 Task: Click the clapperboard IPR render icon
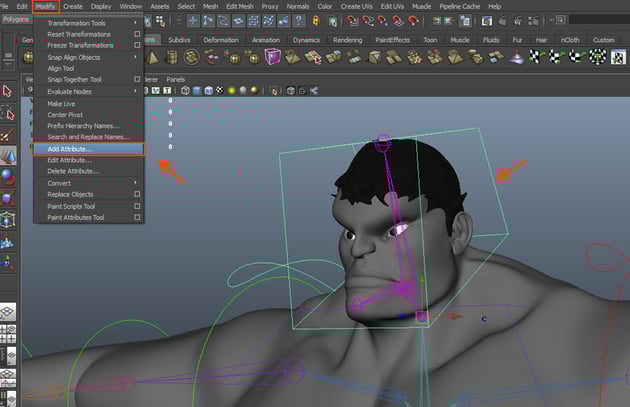(x=518, y=20)
